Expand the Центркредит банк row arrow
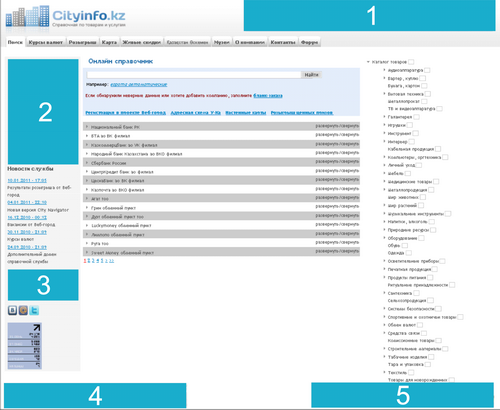500x410 pixels. [87, 172]
